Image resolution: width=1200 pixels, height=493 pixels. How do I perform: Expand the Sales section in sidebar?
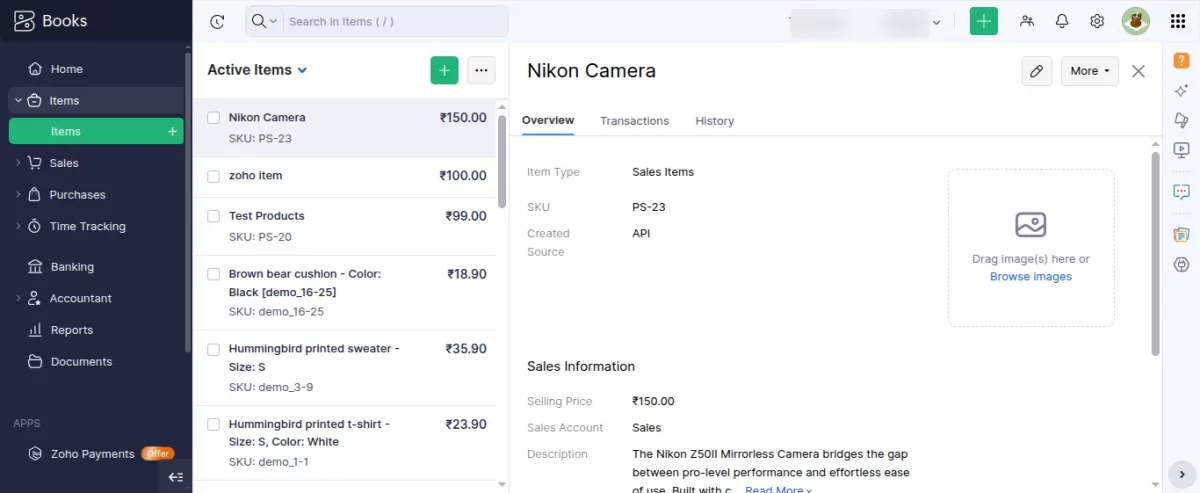(x=18, y=163)
